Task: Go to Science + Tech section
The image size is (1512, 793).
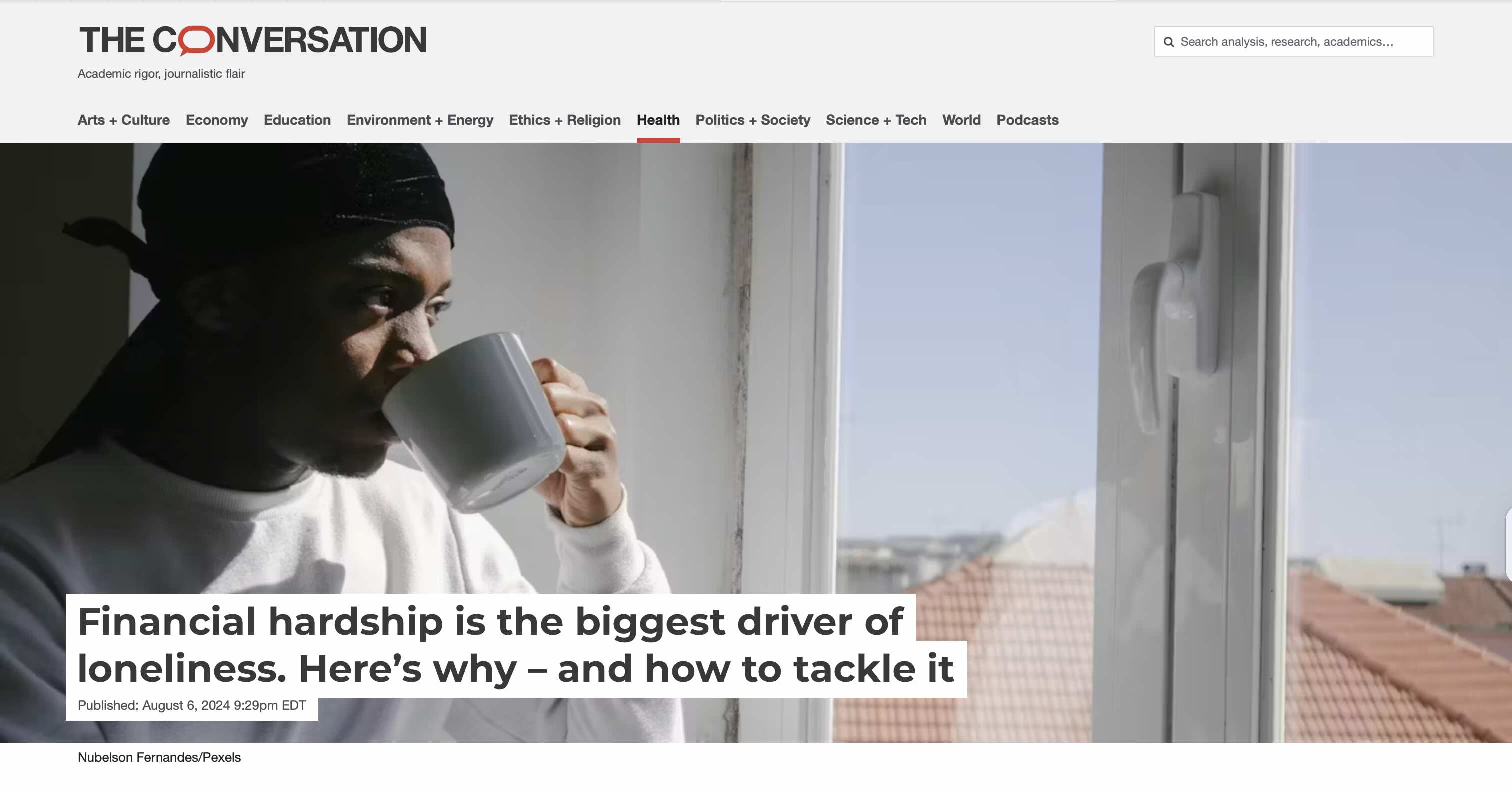Action: click(876, 120)
